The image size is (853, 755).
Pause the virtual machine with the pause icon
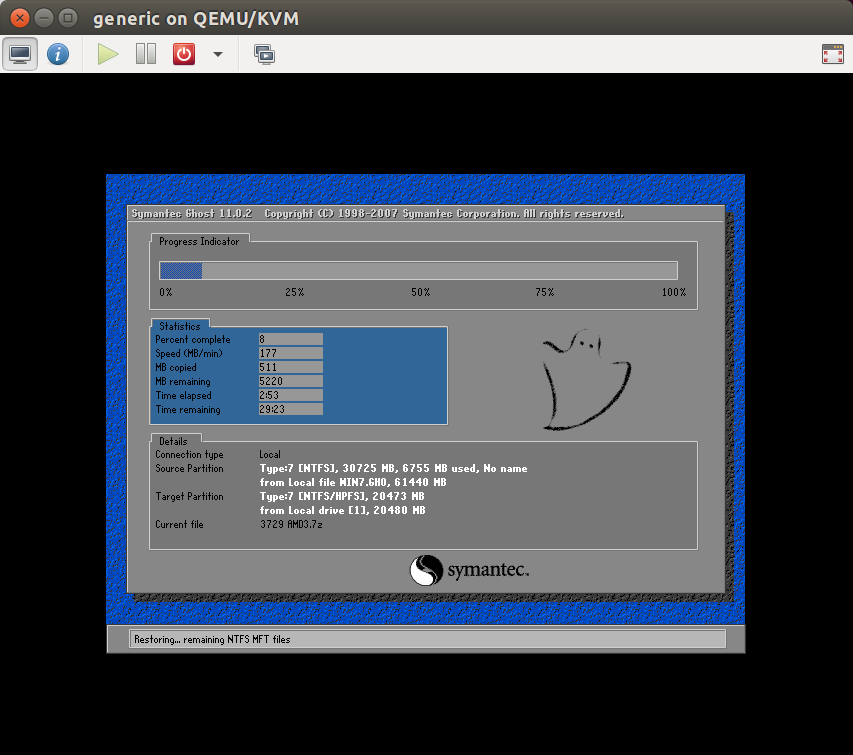coord(145,54)
